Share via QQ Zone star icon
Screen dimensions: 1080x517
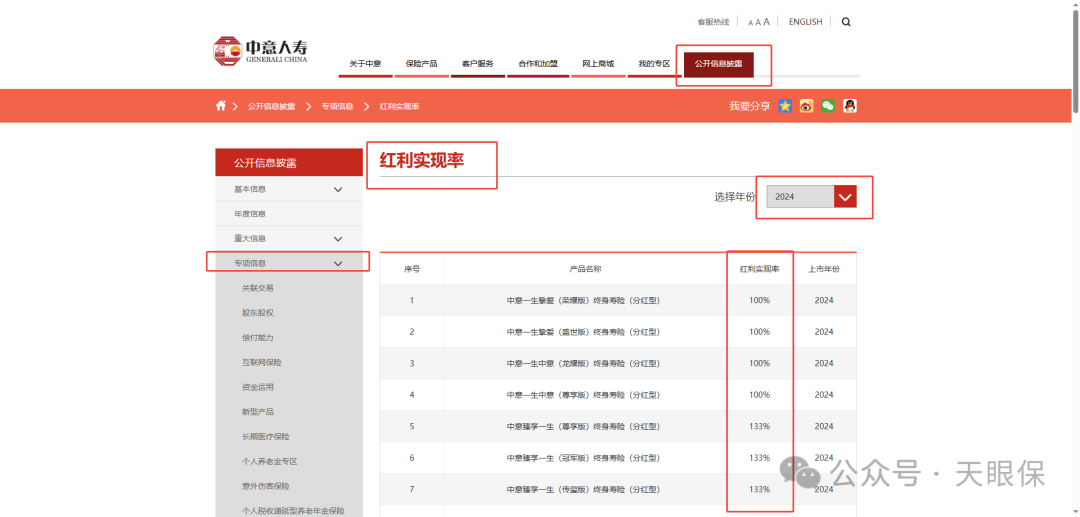point(785,106)
